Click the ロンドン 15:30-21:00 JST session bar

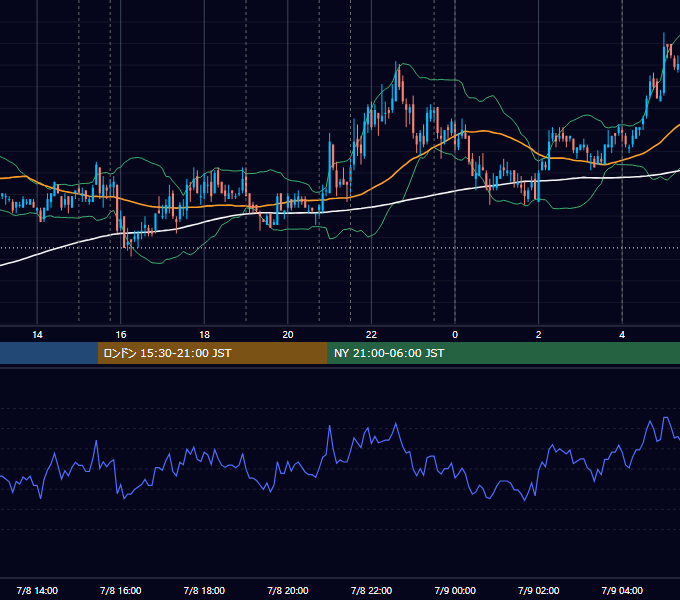coord(212,353)
